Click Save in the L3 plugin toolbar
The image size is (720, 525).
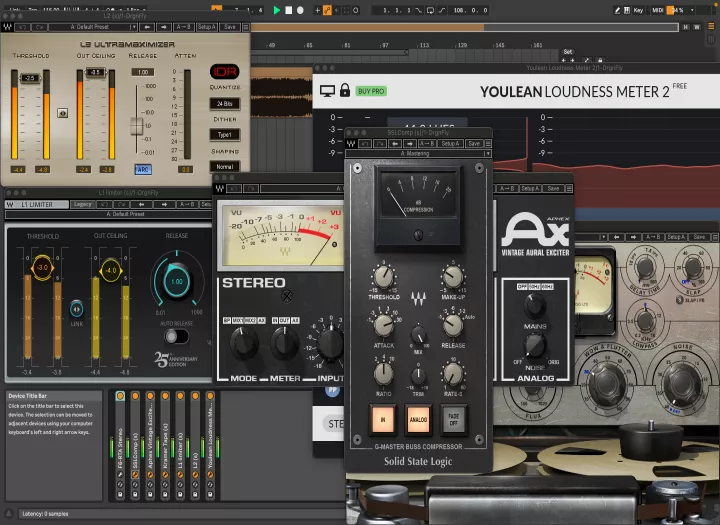230,27
